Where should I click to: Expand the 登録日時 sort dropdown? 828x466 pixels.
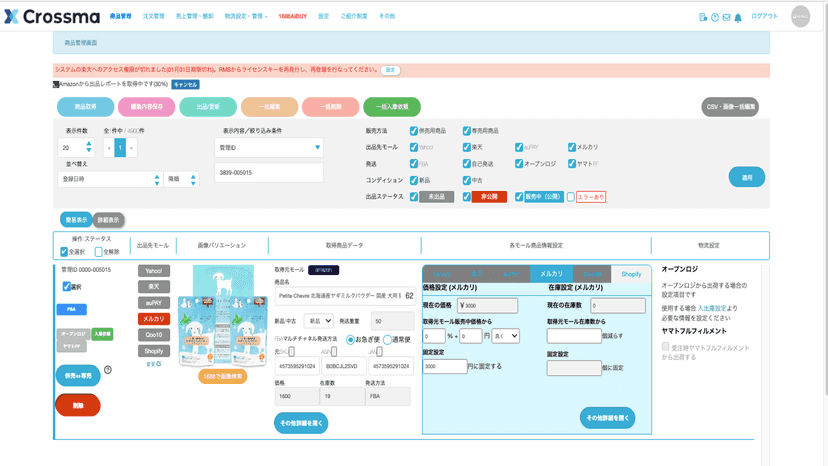pos(109,179)
